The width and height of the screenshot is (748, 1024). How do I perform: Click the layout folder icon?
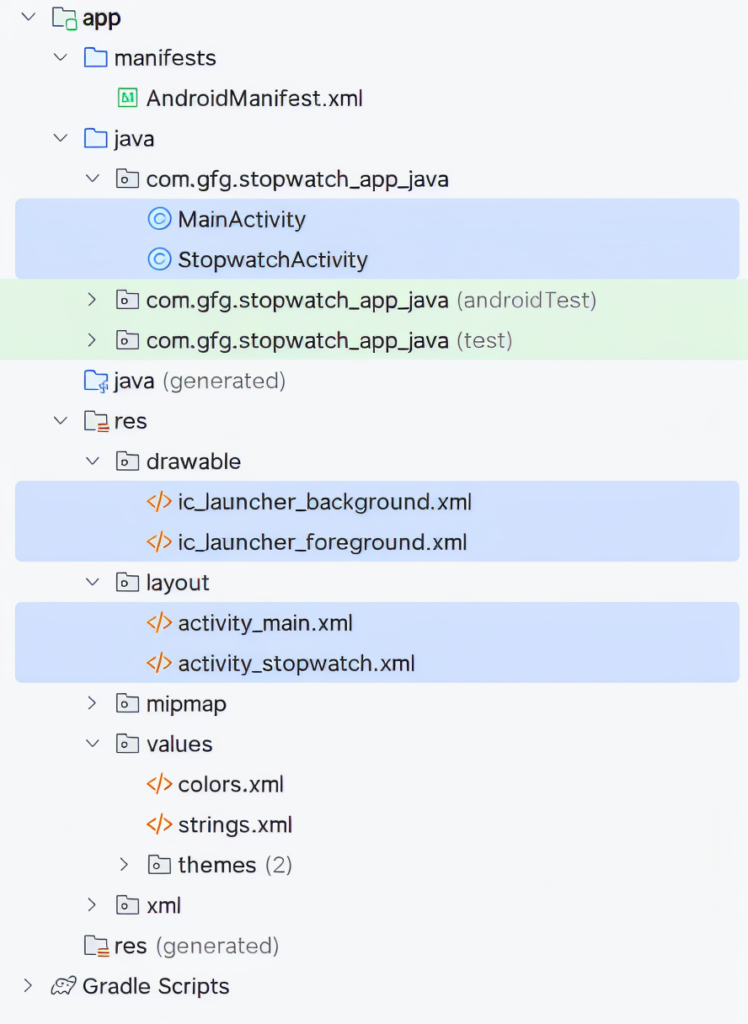pos(127,582)
